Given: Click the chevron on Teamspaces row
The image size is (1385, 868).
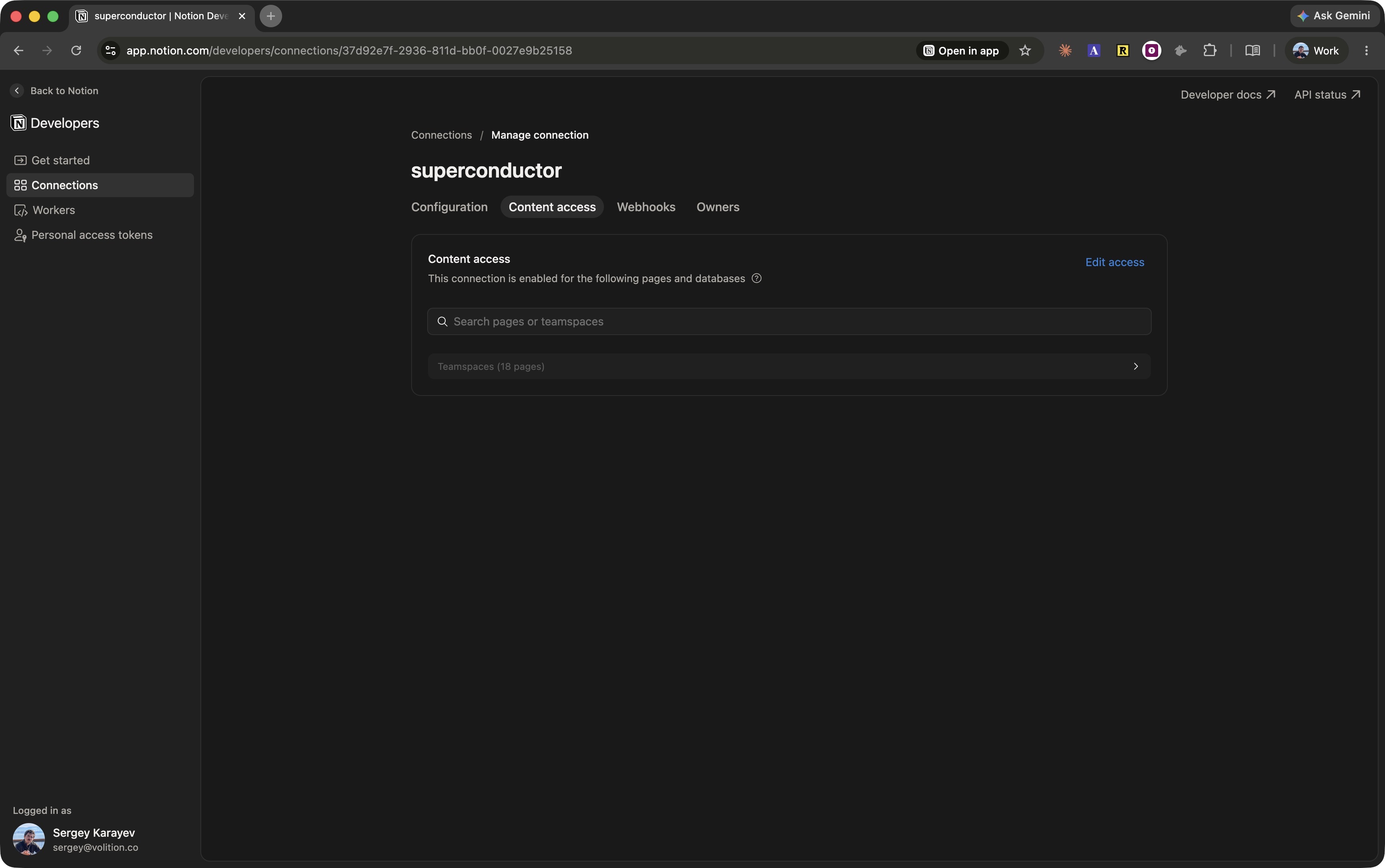Looking at the screenshot, I should pyautogui.click(x=1135, y=366).
